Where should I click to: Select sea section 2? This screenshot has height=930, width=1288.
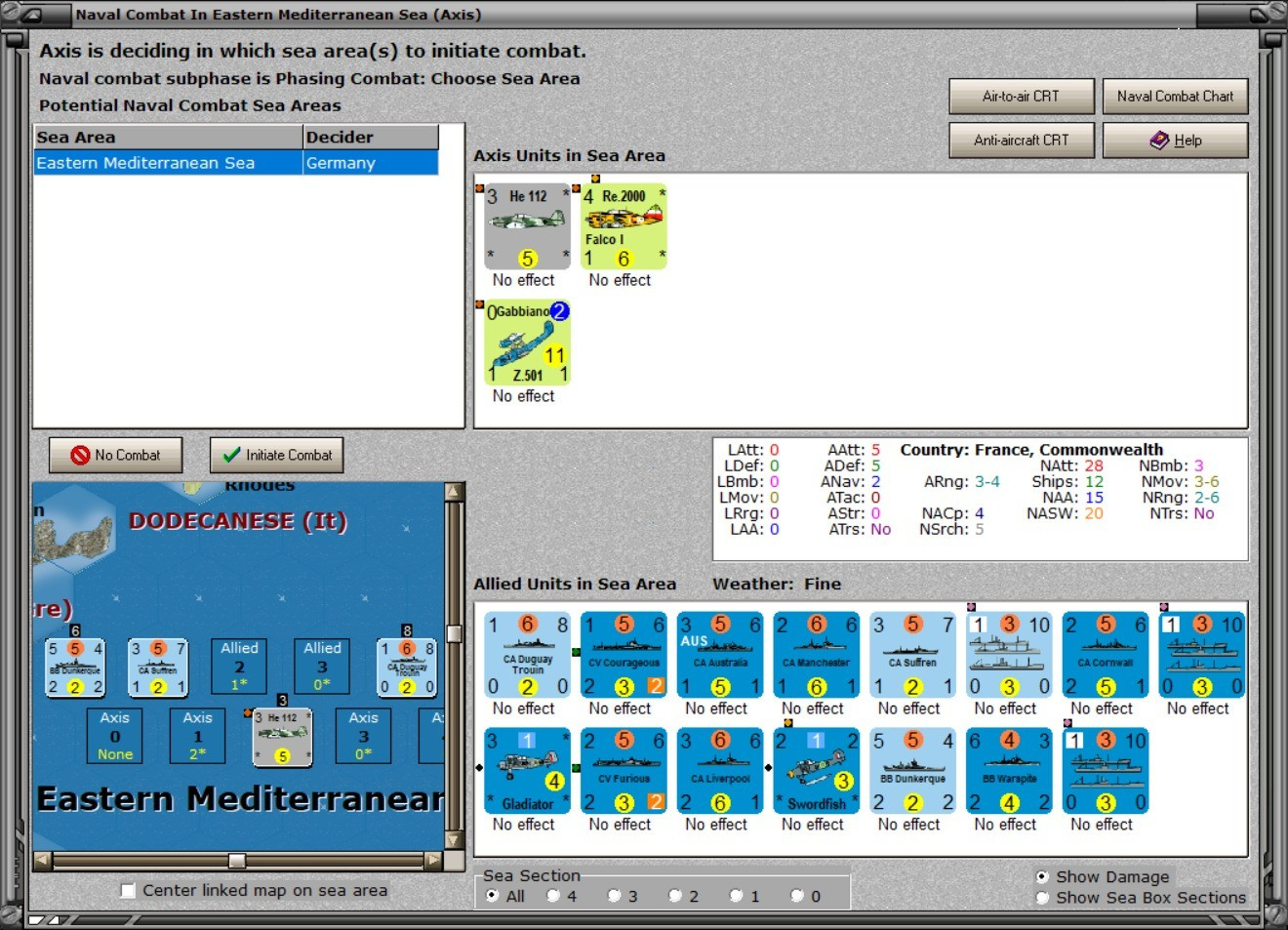coord(675,896)
